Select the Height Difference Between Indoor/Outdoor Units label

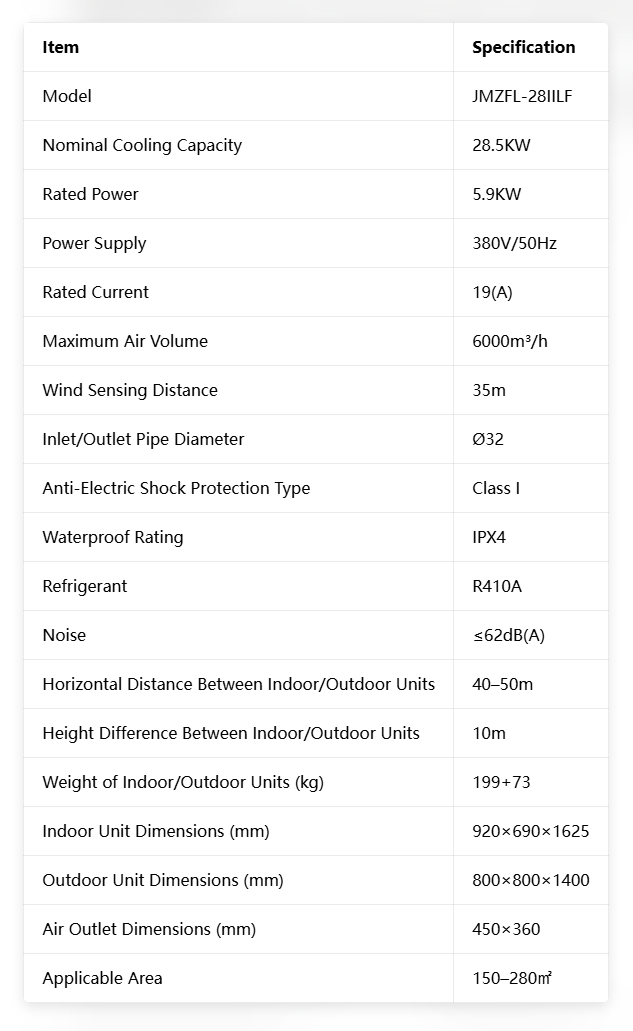[x=231, y=733]
